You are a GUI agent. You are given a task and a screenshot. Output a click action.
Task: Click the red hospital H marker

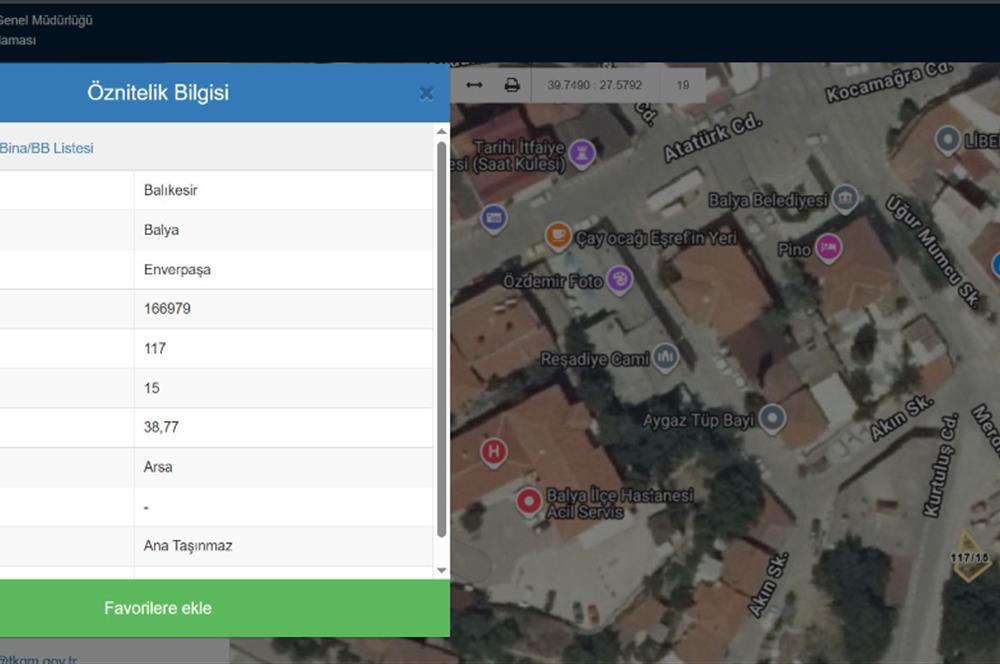[492, 453]
